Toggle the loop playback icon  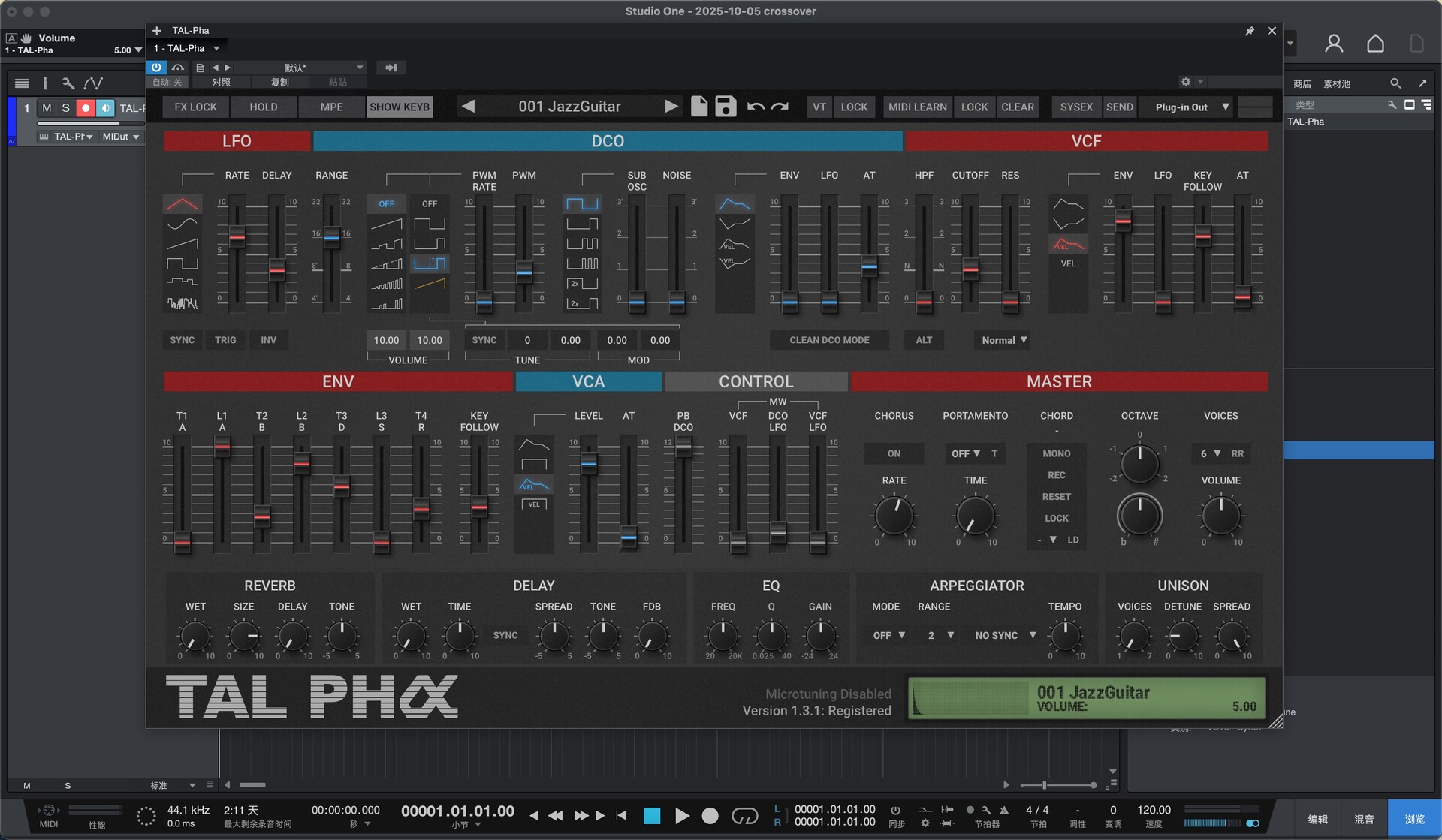[x=744, y=816]
